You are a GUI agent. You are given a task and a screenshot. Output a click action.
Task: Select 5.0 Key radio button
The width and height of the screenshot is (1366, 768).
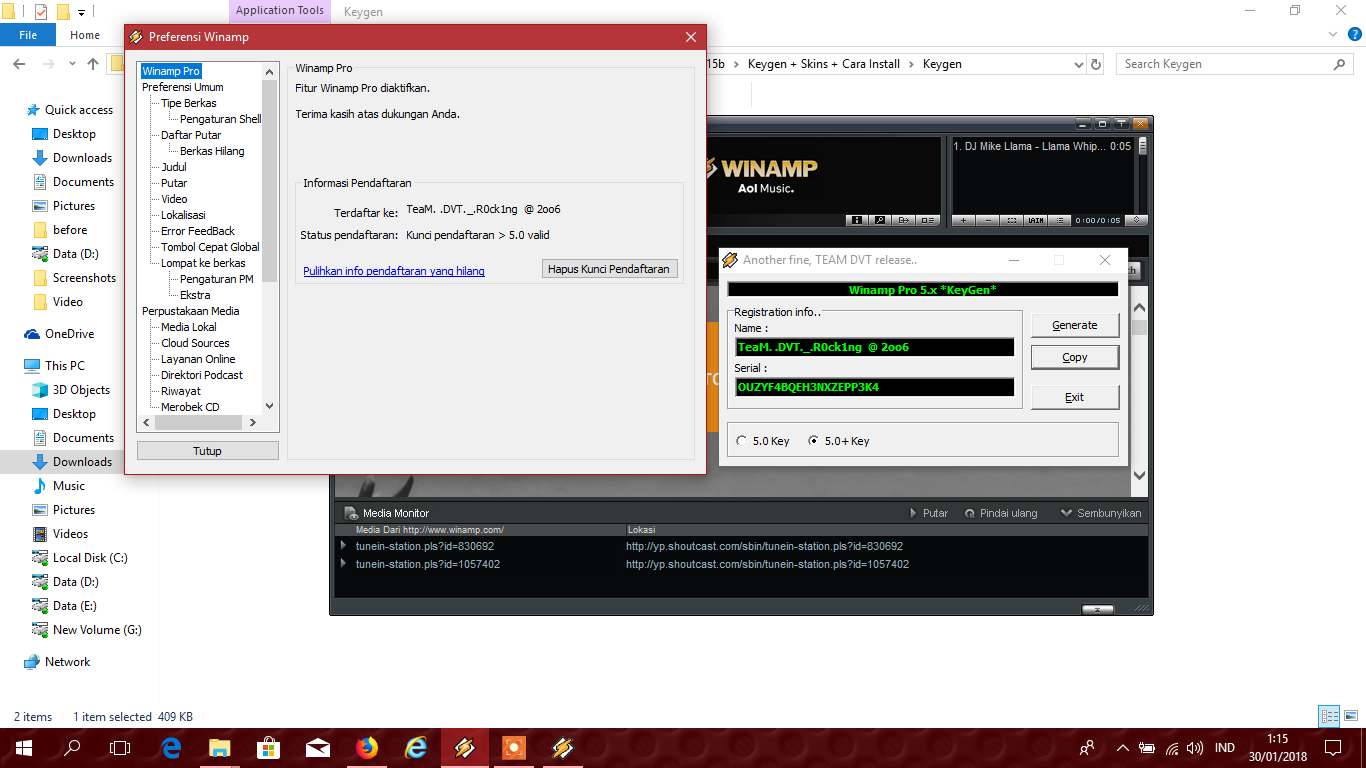coord(741,441)
